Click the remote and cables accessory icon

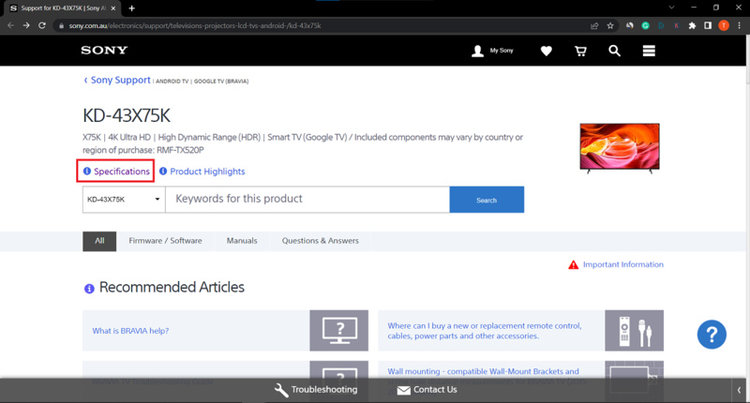pyautogui.click(x=634, y=330)
